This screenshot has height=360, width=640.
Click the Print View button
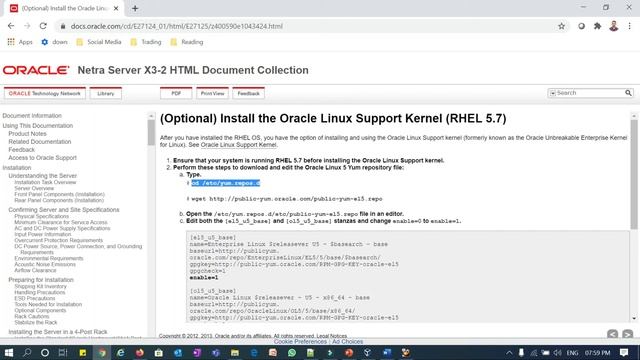tap(212, 93)
